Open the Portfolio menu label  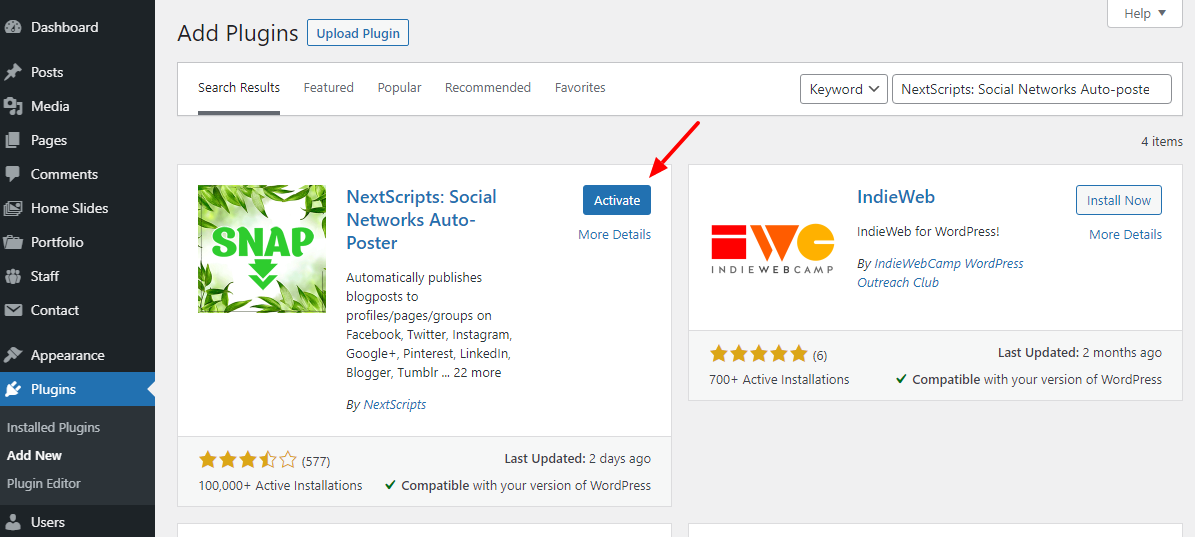(57, 242)
